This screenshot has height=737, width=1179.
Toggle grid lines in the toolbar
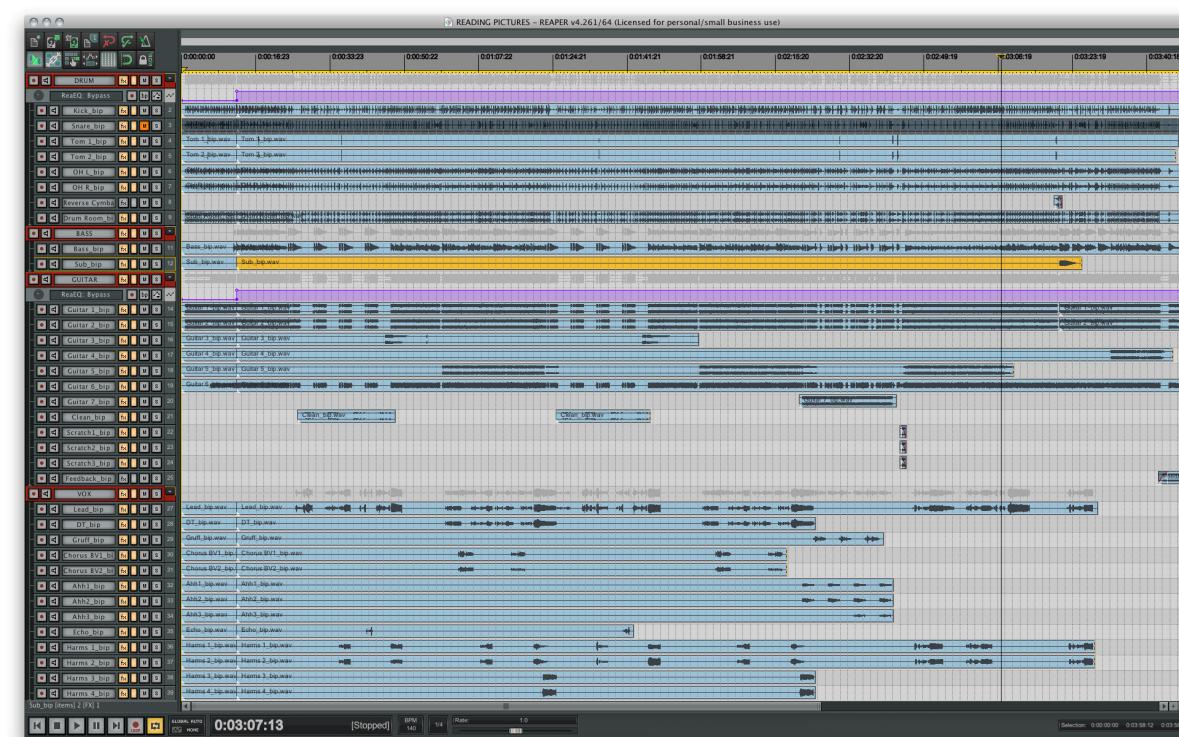pos(108,59)
